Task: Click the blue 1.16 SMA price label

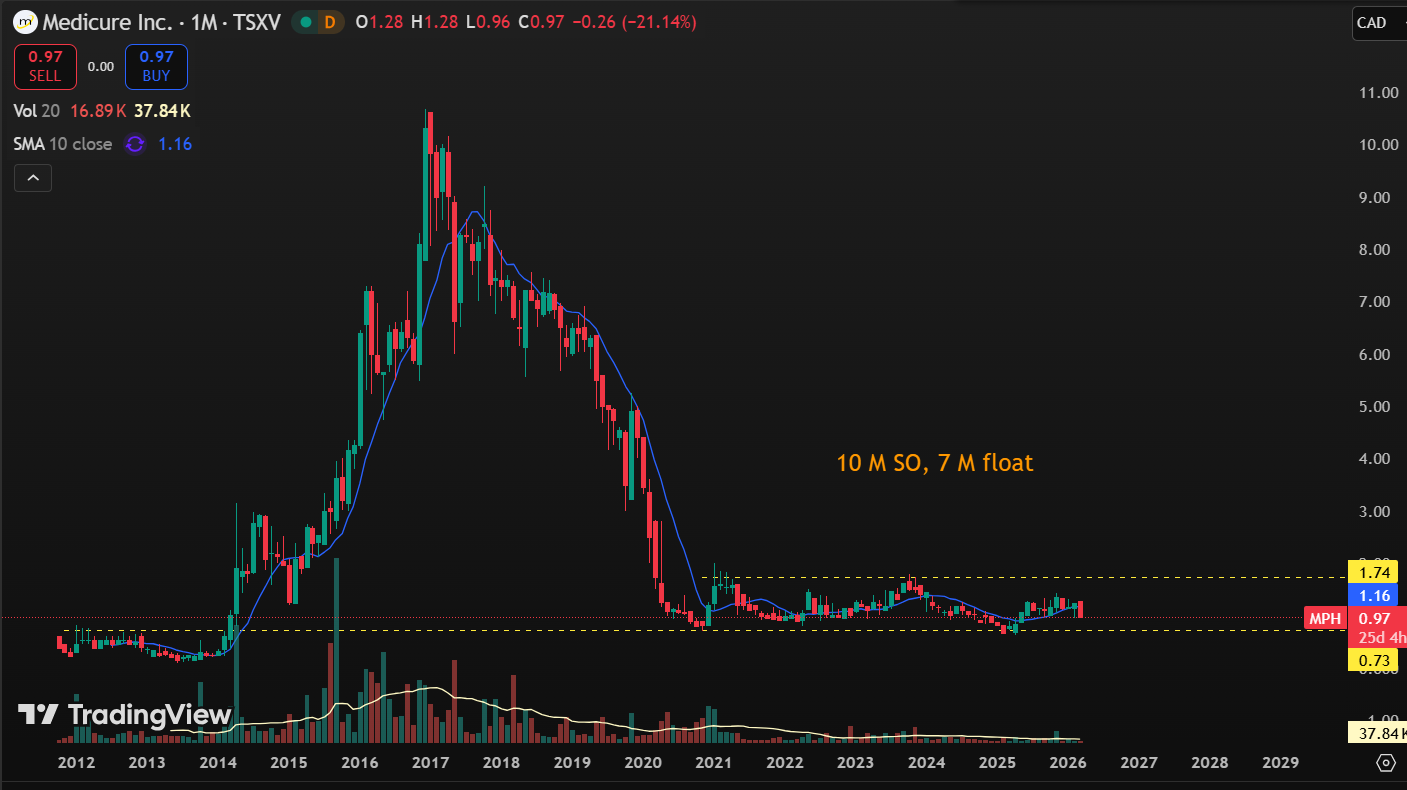Action: [x=1373, y=596]
